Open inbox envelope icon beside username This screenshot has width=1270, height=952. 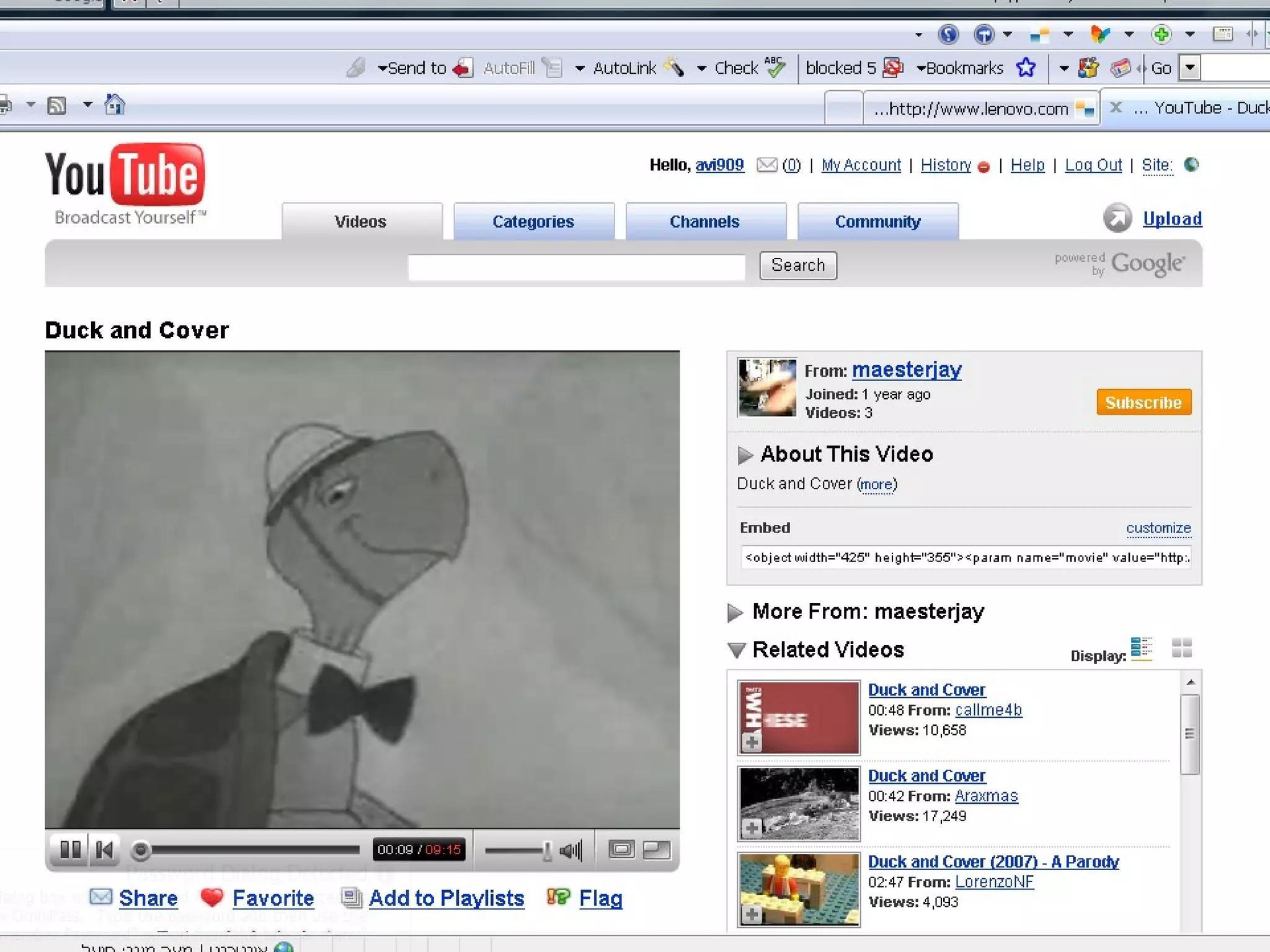point(766,165)
